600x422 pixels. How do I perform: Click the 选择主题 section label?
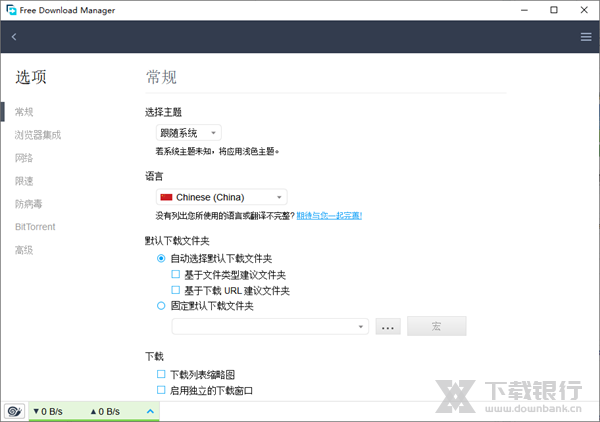(163, 112)
